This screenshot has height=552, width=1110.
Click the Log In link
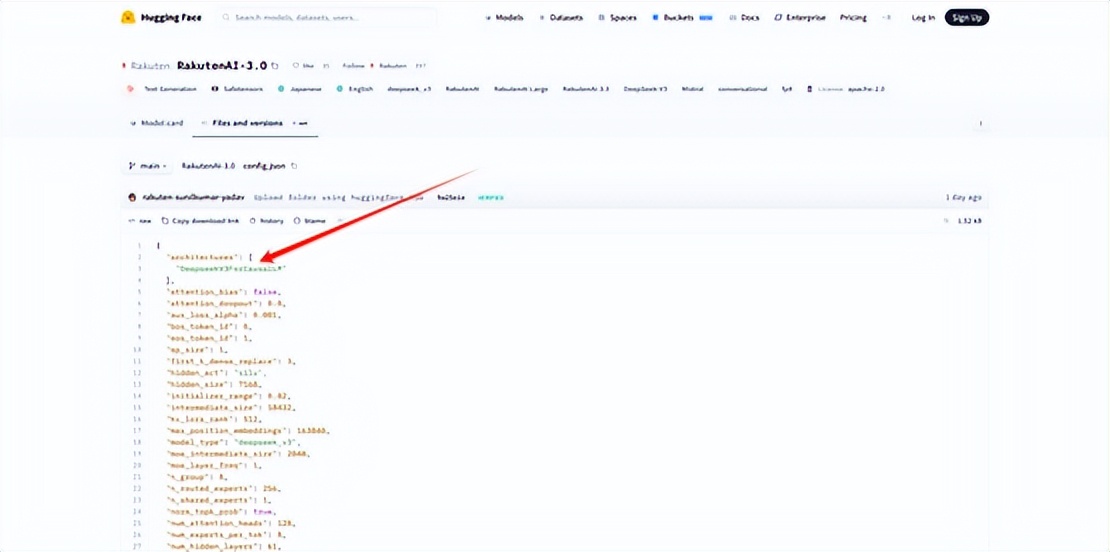click(923, 18)
